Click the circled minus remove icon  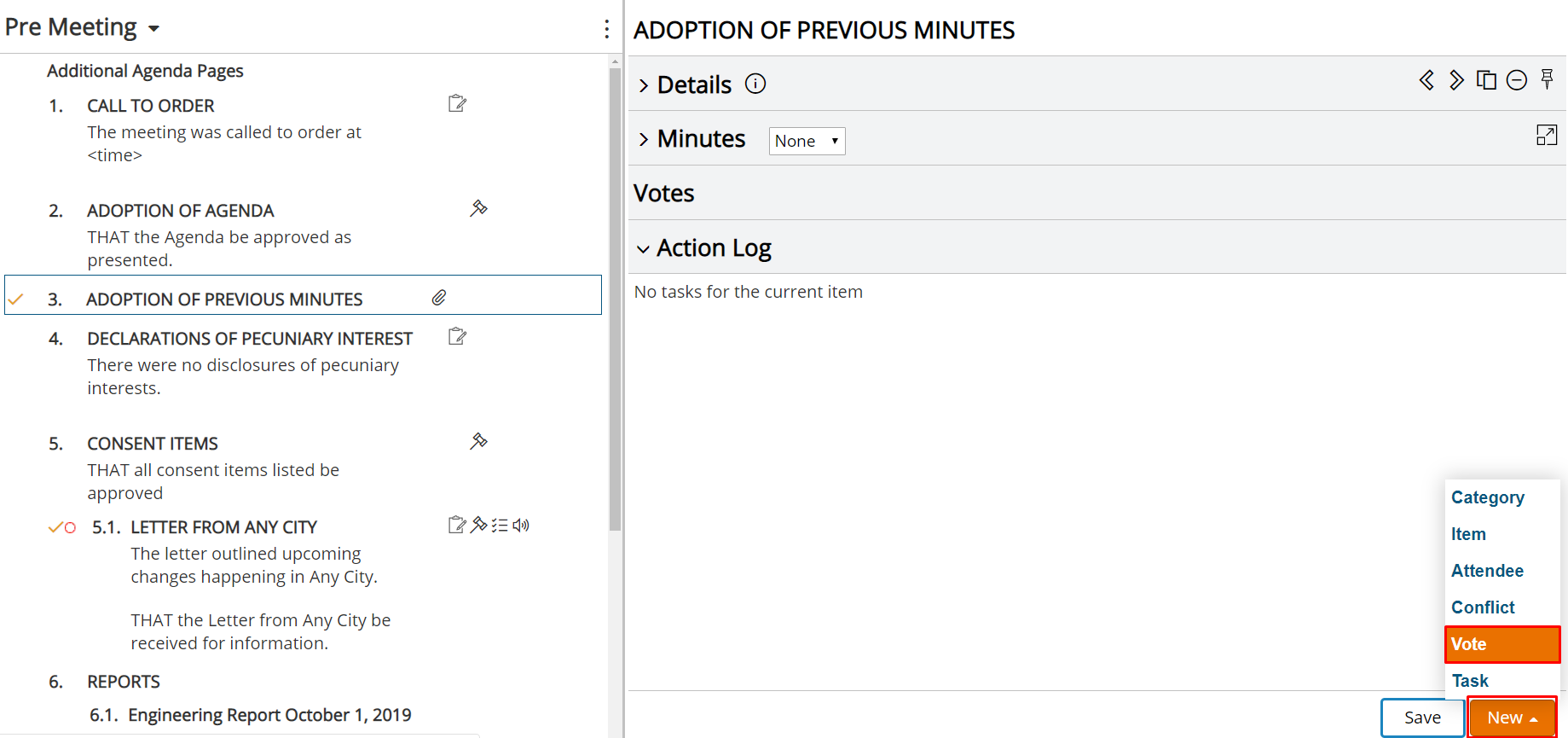pos(1516,80)
